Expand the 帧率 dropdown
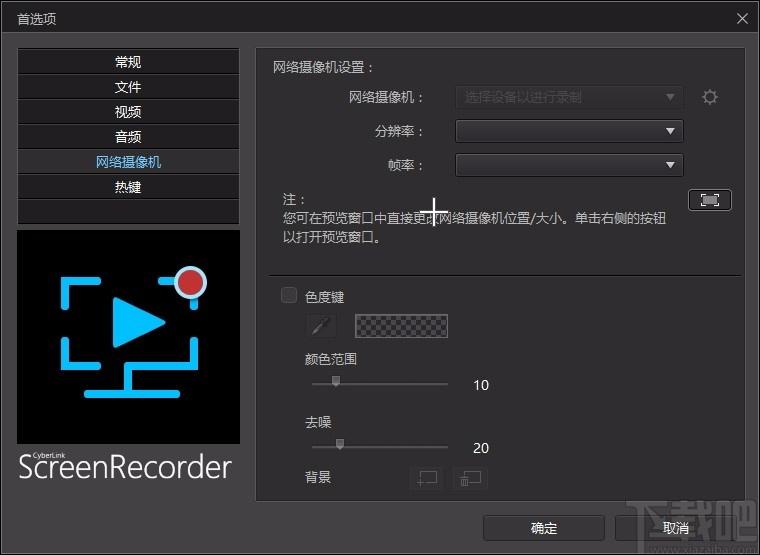Screen dimensions: 760x555 point(569,165)
